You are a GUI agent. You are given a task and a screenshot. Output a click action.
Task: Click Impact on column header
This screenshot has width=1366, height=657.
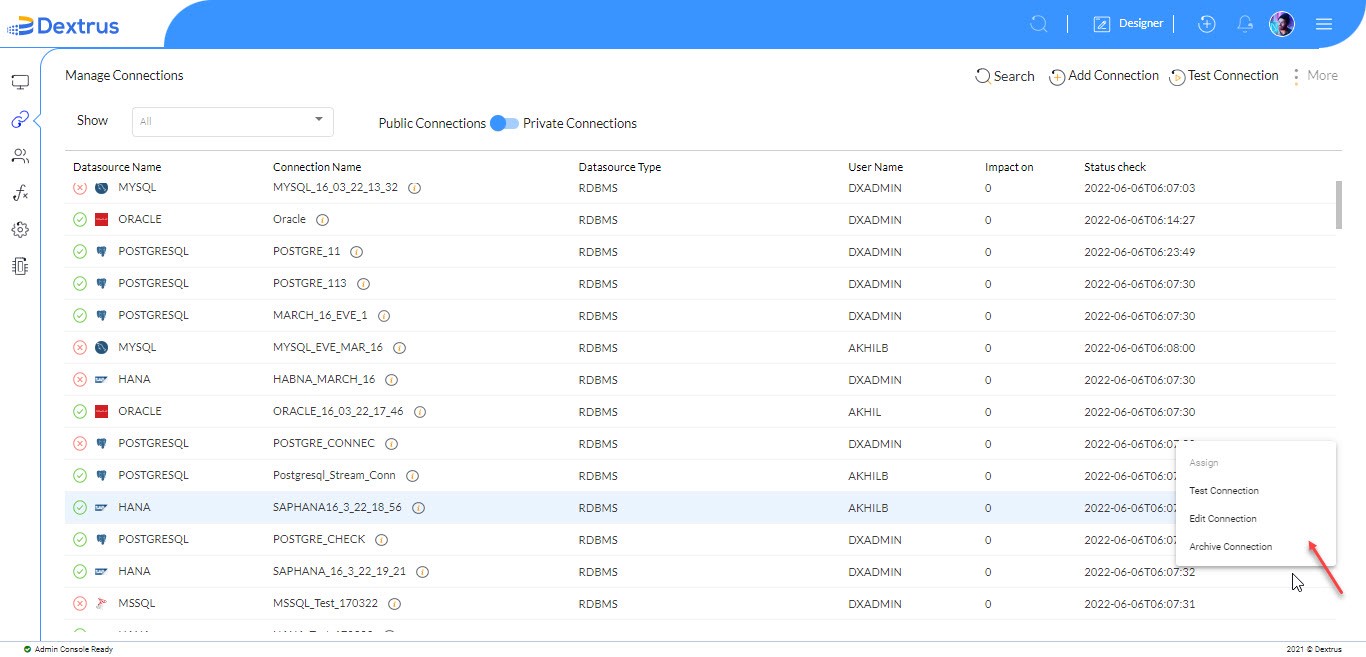(1009, 167)
